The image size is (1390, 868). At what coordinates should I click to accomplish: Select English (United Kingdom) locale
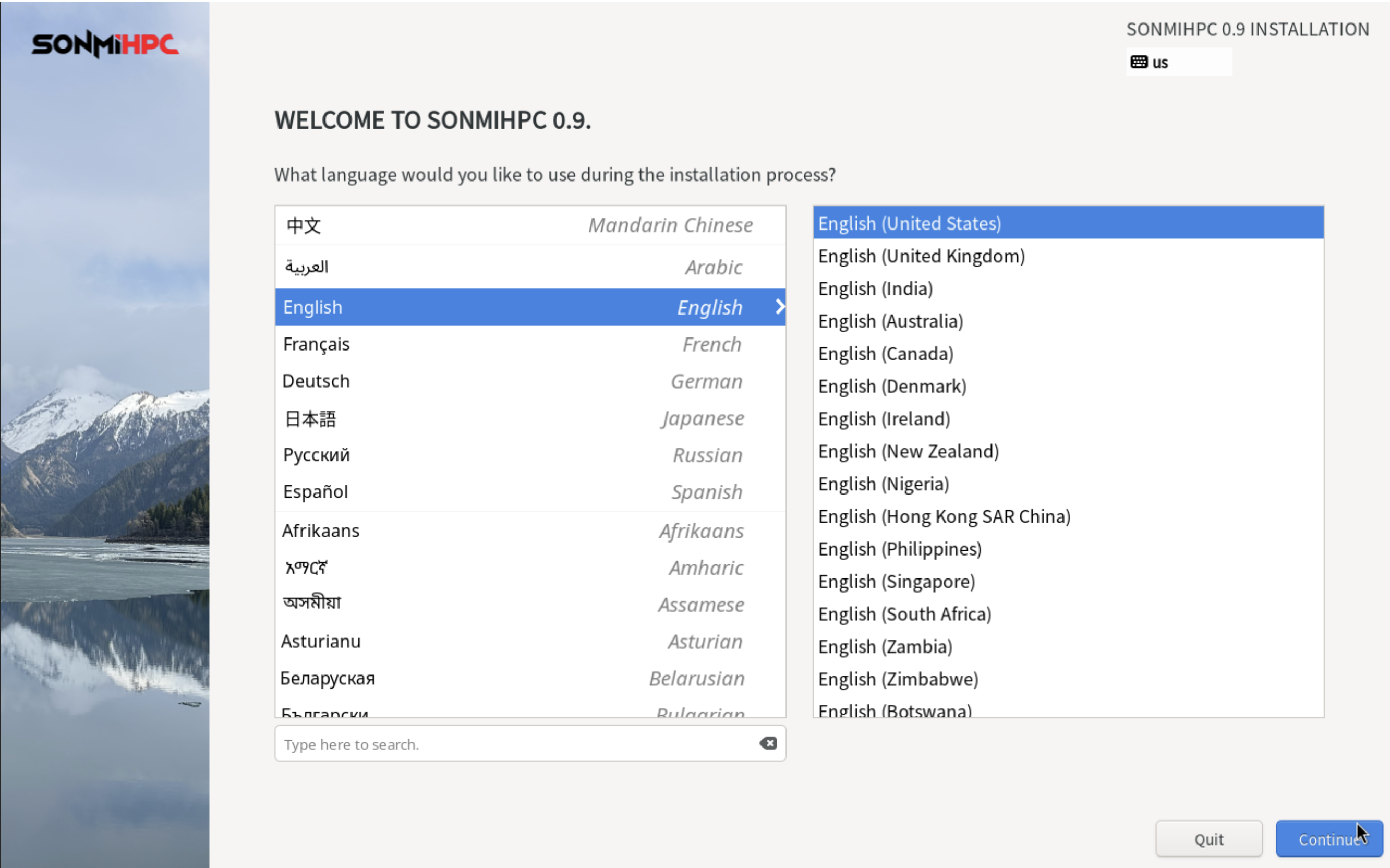pyautogui.click(x=921, y=256)
